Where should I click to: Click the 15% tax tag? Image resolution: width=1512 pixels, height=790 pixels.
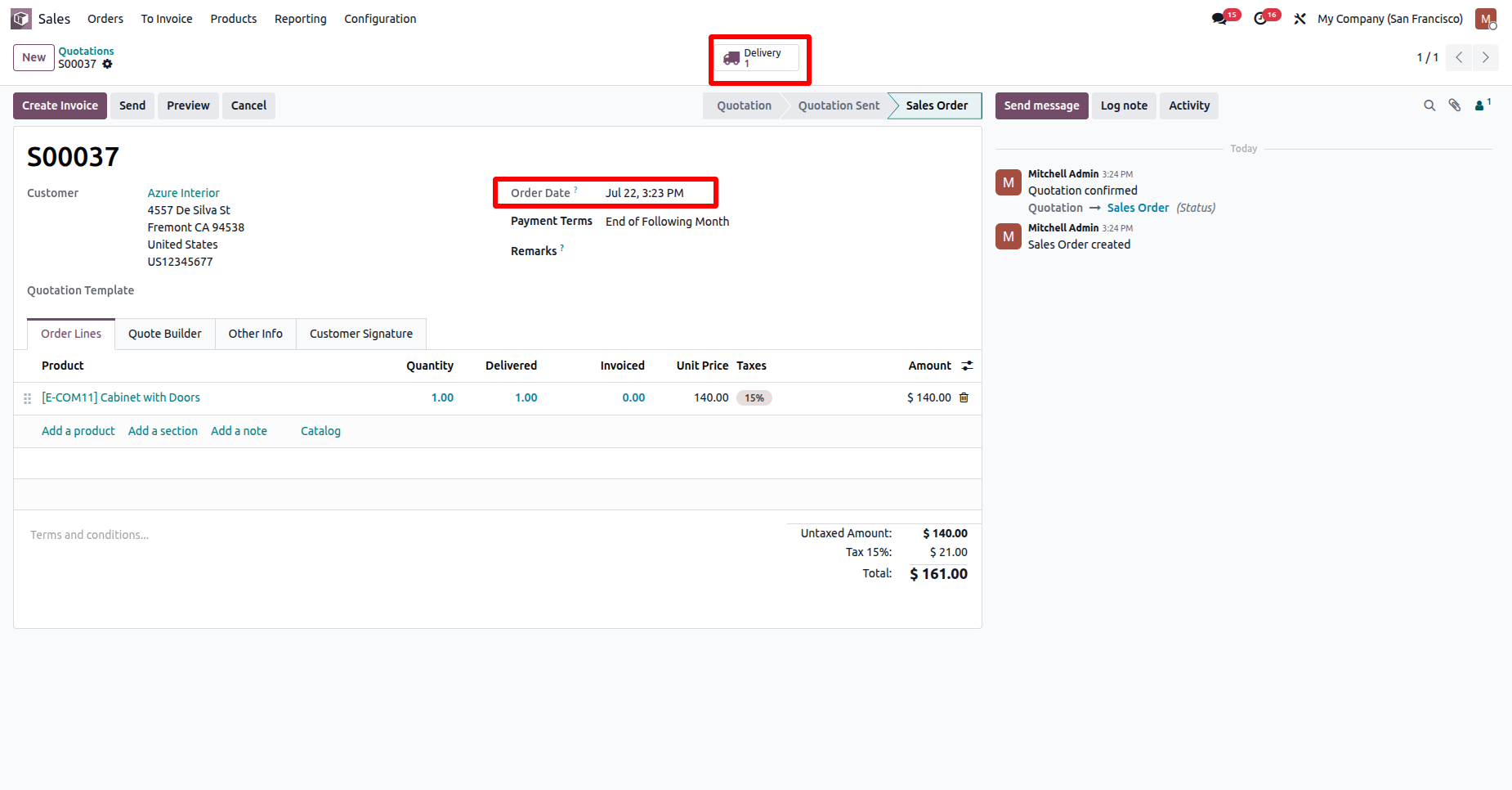[754, 398]
